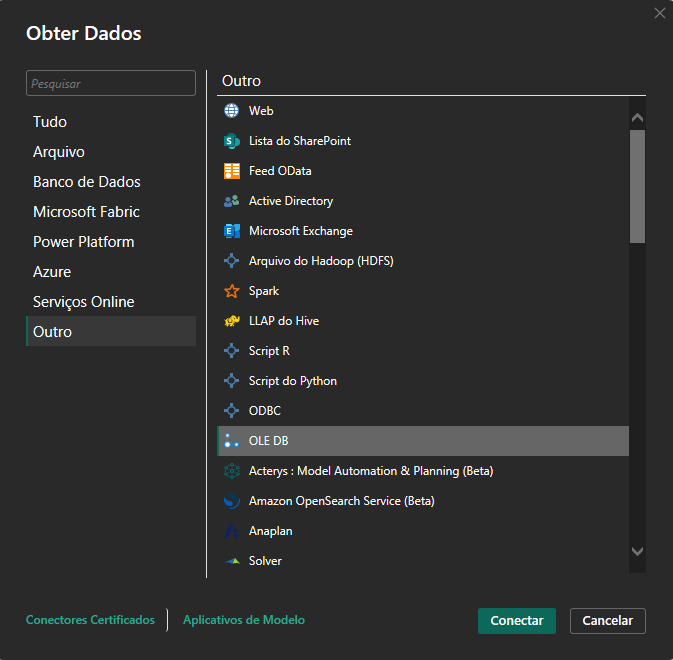Viewport: 673px width, 660px height.
Task: Click the LLAP do Hive icon
Action: (232, 321)
